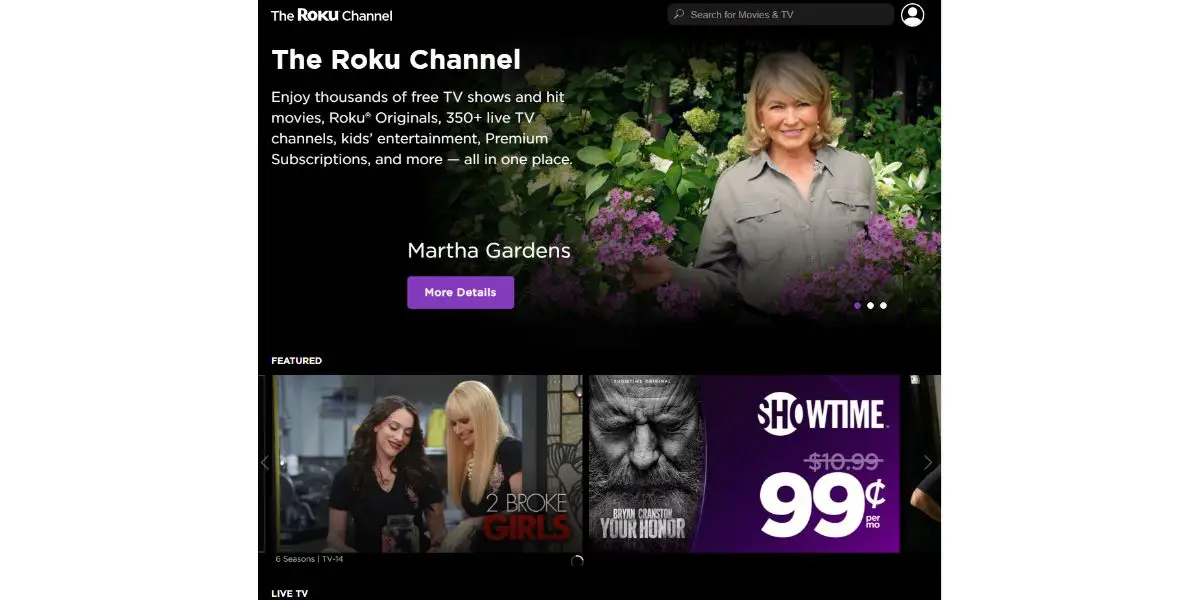Select the first carousel dot indicator
1200x600 pixels.
click(857, 306)
